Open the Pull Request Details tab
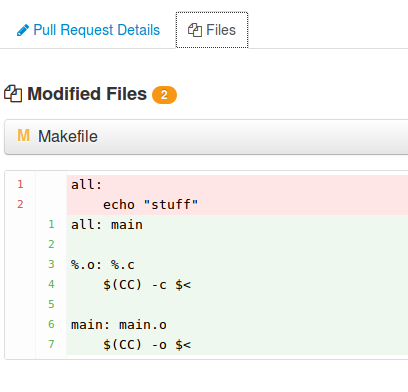Image resolution: width=408 pixels, height=392 pixels. coord(88,30)
